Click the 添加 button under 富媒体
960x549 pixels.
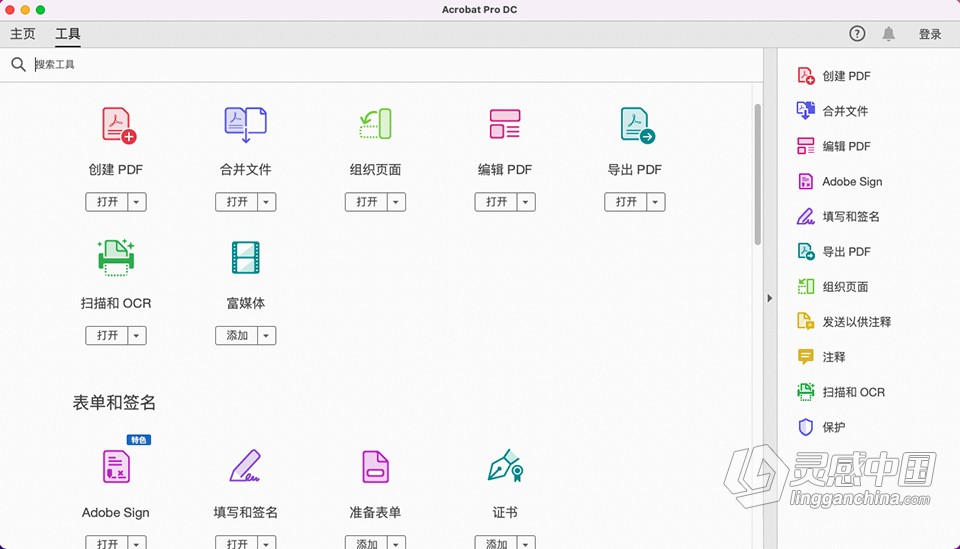pyautogui.click(x=237, y=335)
